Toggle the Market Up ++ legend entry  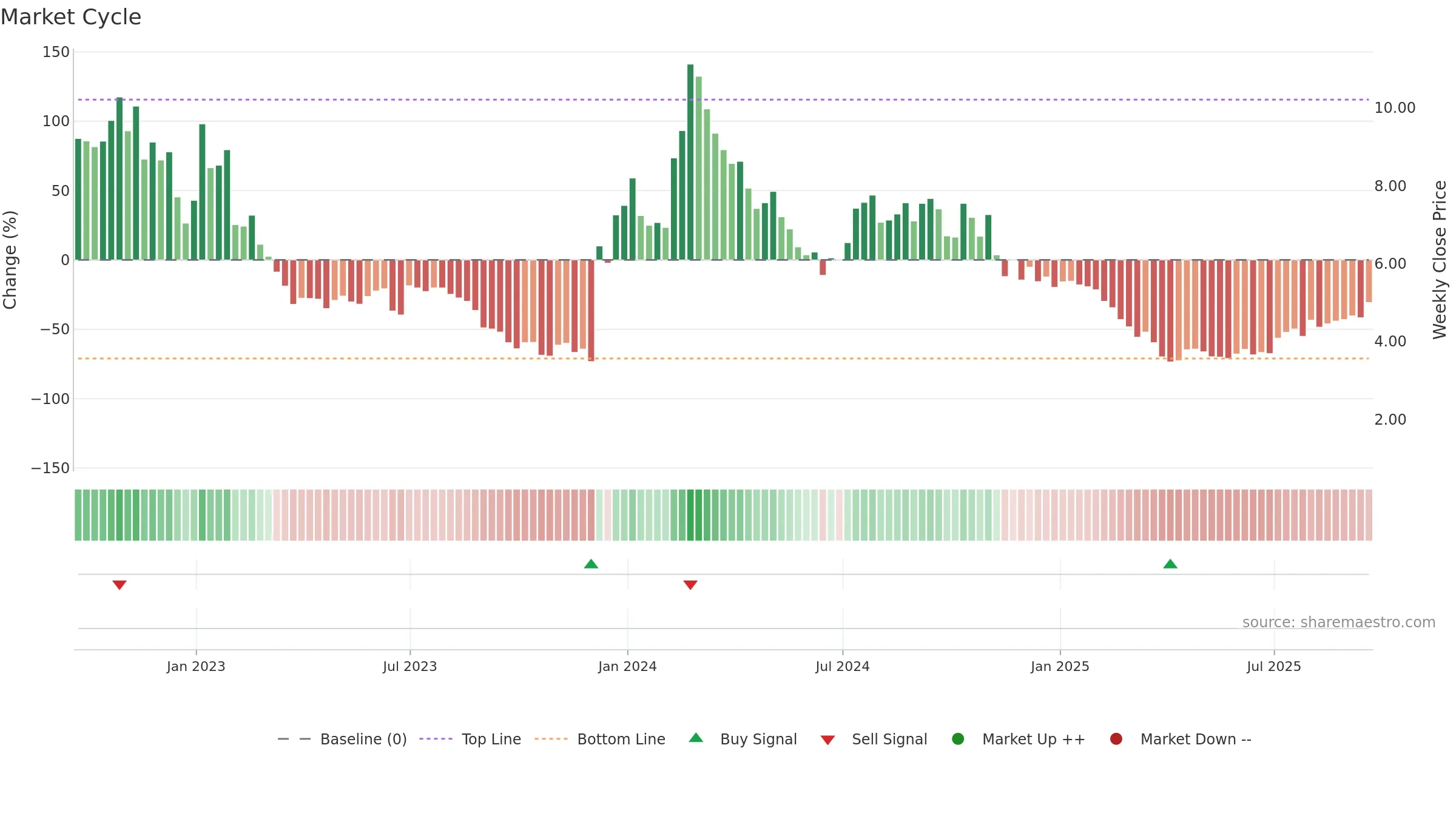pos(1019,739)
